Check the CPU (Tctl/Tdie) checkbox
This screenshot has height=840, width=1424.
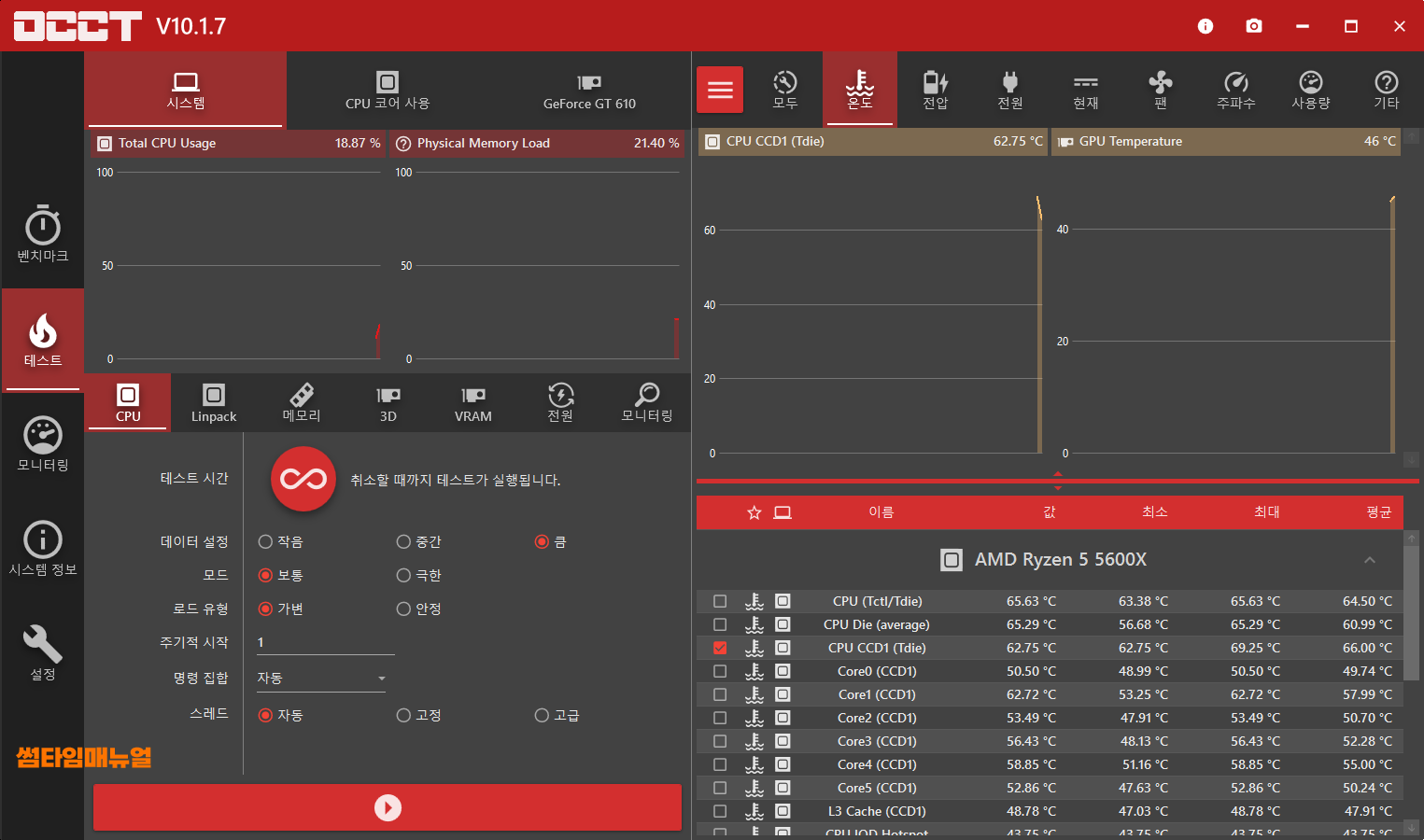point(720,601)
